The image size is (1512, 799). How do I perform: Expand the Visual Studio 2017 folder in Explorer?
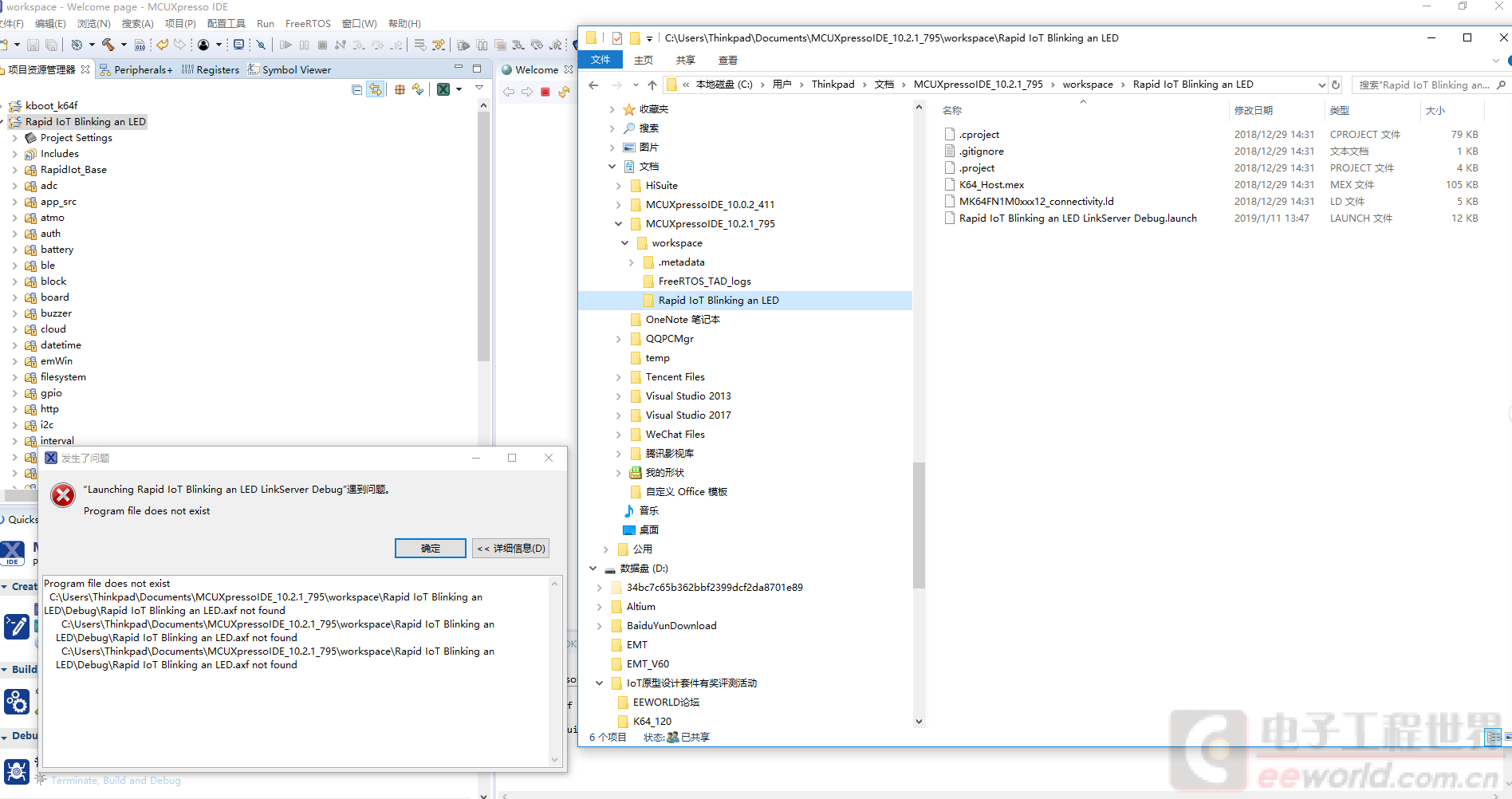tap(619, 415)
